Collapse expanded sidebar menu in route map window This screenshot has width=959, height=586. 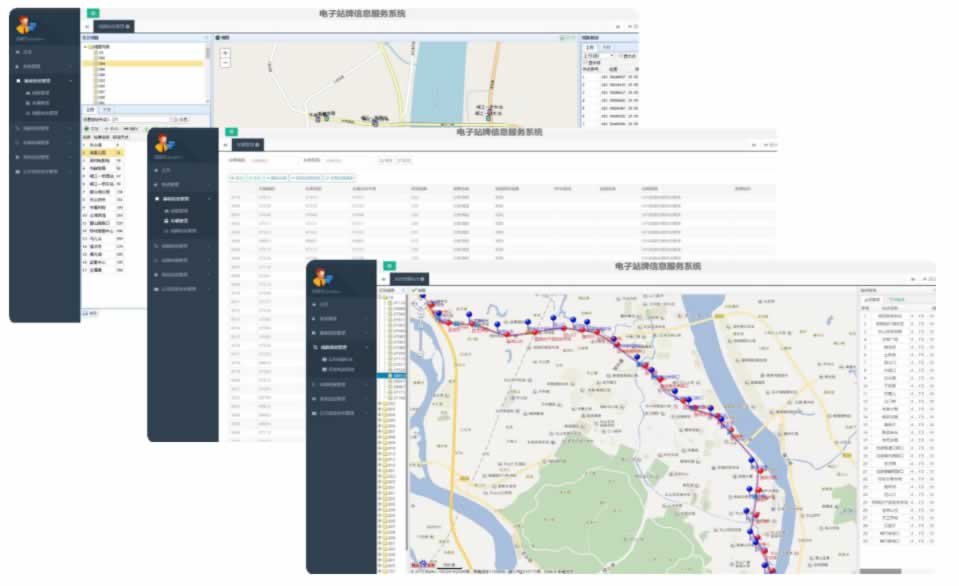[x=342, y=346]
